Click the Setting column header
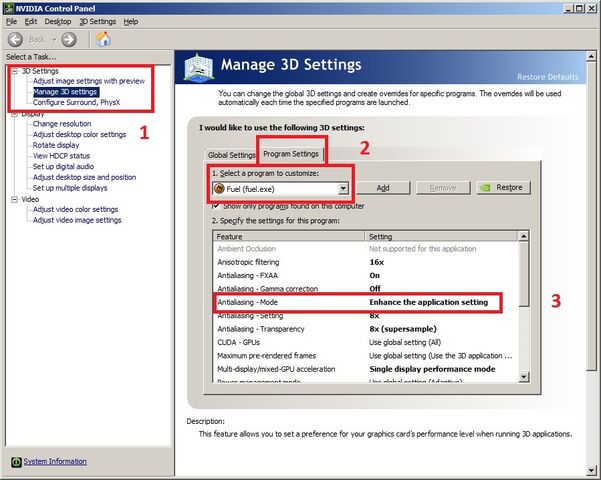This screenshot has height=480, width=601. click(x=441, y=236)
